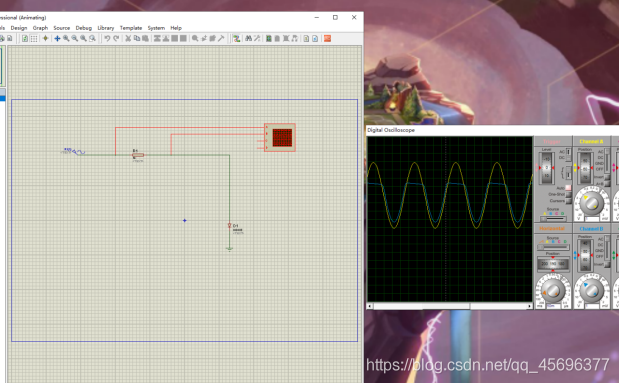Image resolution: width=620 pixels, height=384 pixels.
Task: Click the Zoom to Area icon
Action: (92, 38)
